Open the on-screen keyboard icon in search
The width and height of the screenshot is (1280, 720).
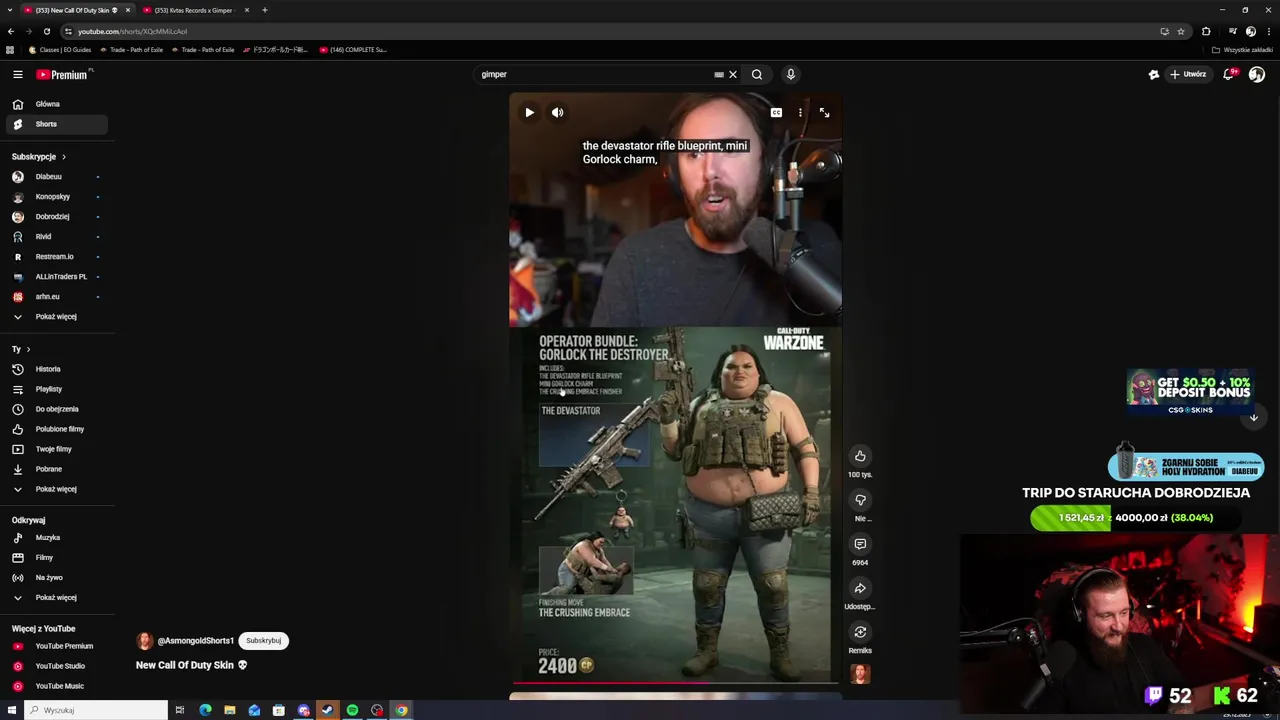point(719,74)
